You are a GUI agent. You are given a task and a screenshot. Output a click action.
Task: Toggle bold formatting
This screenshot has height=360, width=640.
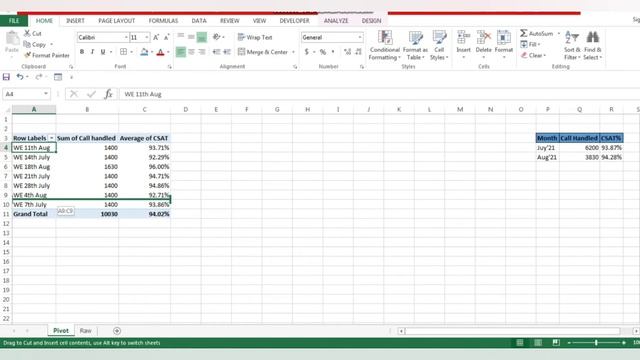(82, 52)
